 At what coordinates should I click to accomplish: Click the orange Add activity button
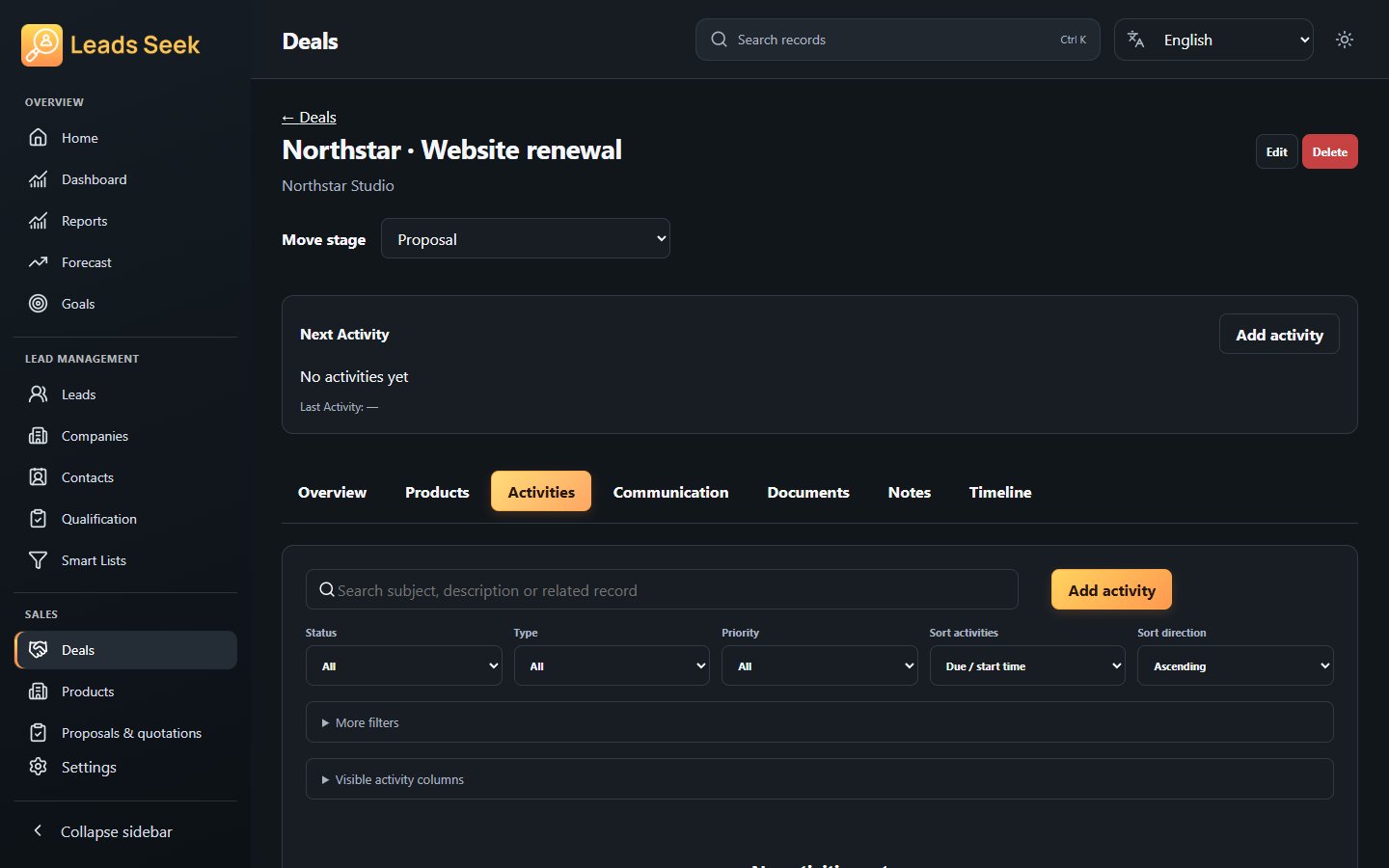click(x=1111, y=590)
